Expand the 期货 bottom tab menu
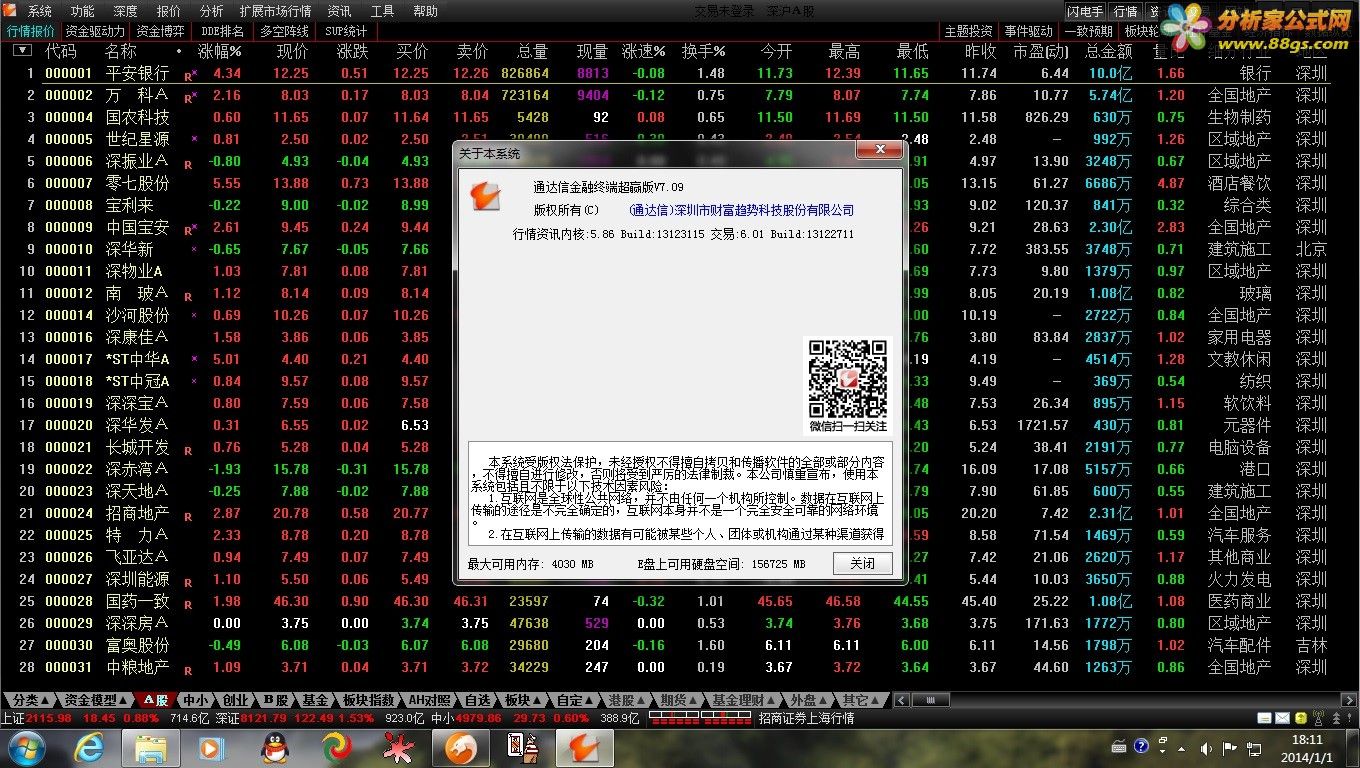 tap(680, 700)
